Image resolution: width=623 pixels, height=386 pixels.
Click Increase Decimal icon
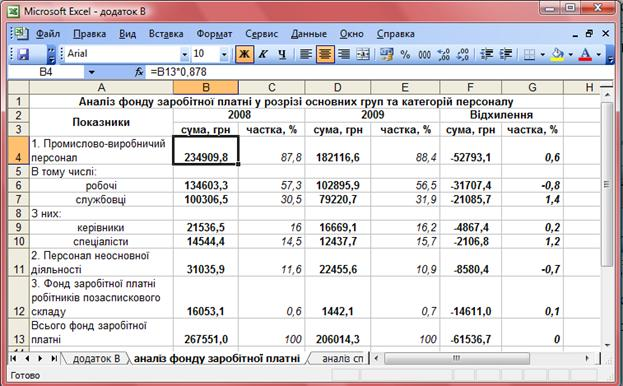point(443,54)
